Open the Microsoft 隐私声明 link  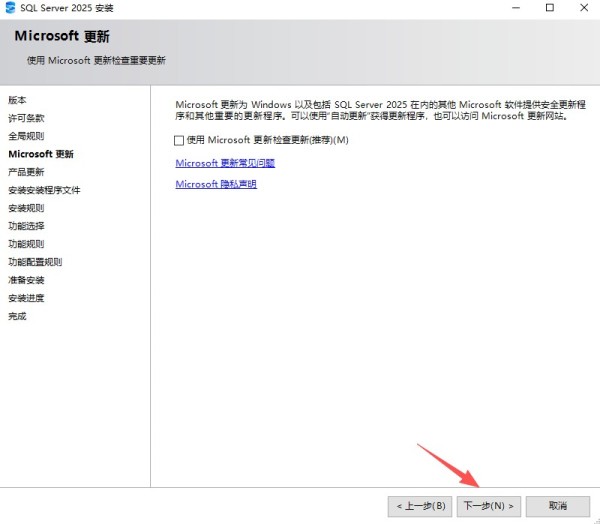216,184
